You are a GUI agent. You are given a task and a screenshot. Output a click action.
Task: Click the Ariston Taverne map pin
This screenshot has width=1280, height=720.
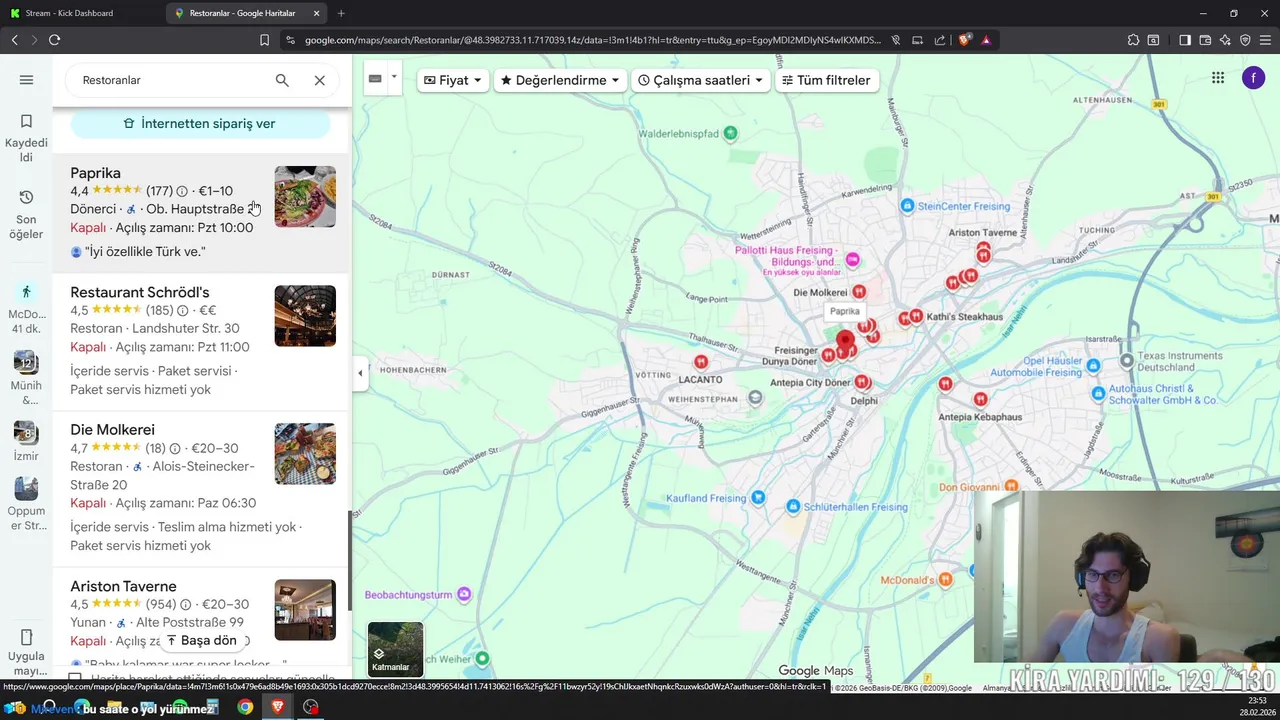point(984,248)
